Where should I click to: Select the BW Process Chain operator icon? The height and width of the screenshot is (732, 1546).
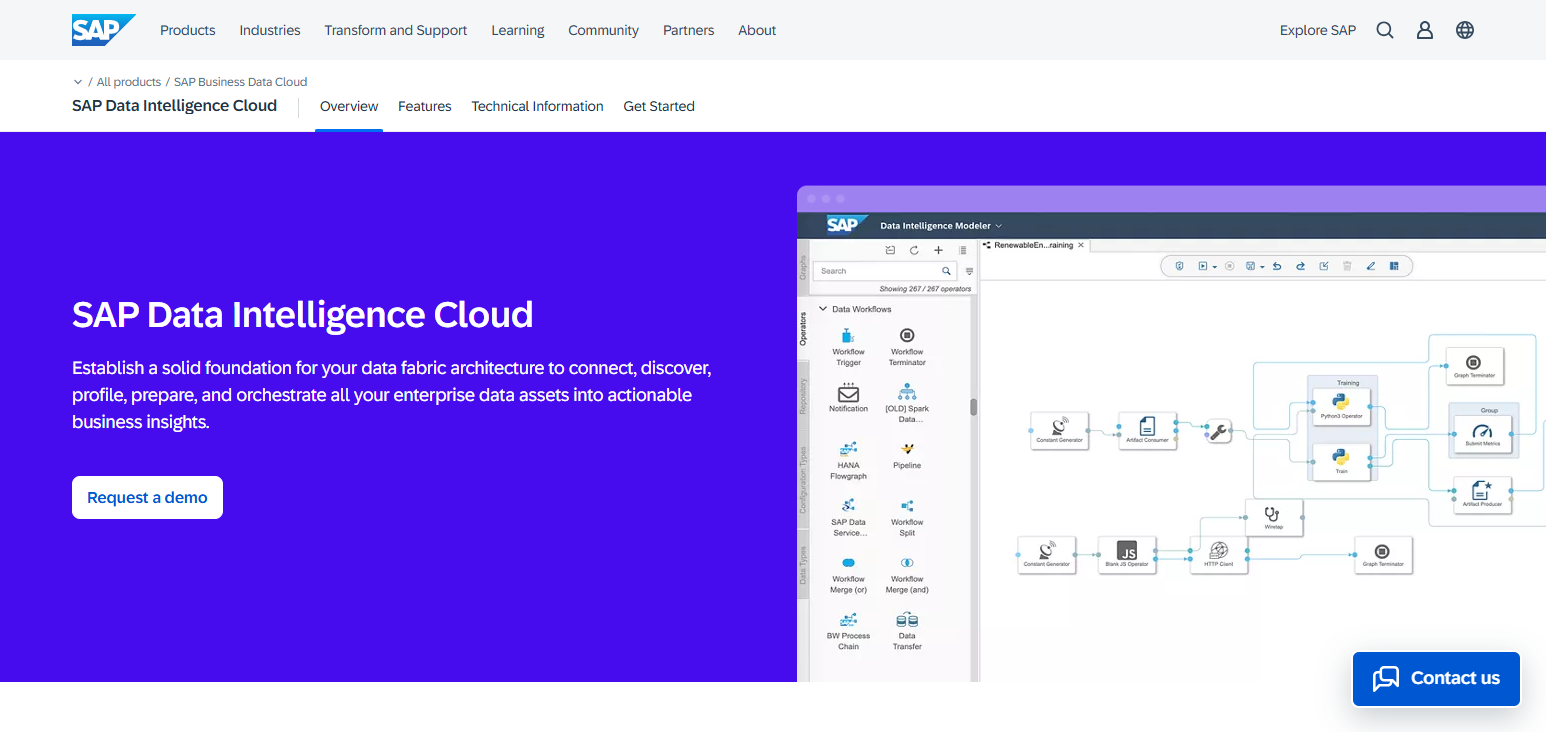(848, 620)
